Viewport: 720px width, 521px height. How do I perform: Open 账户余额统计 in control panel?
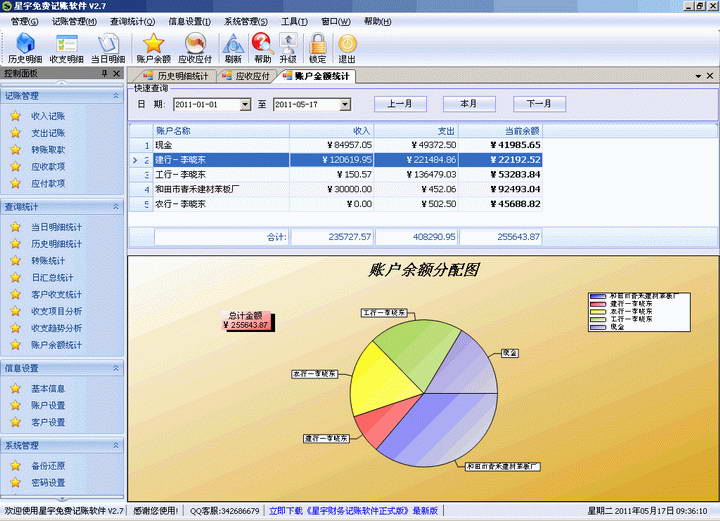[x=56, y=345]
